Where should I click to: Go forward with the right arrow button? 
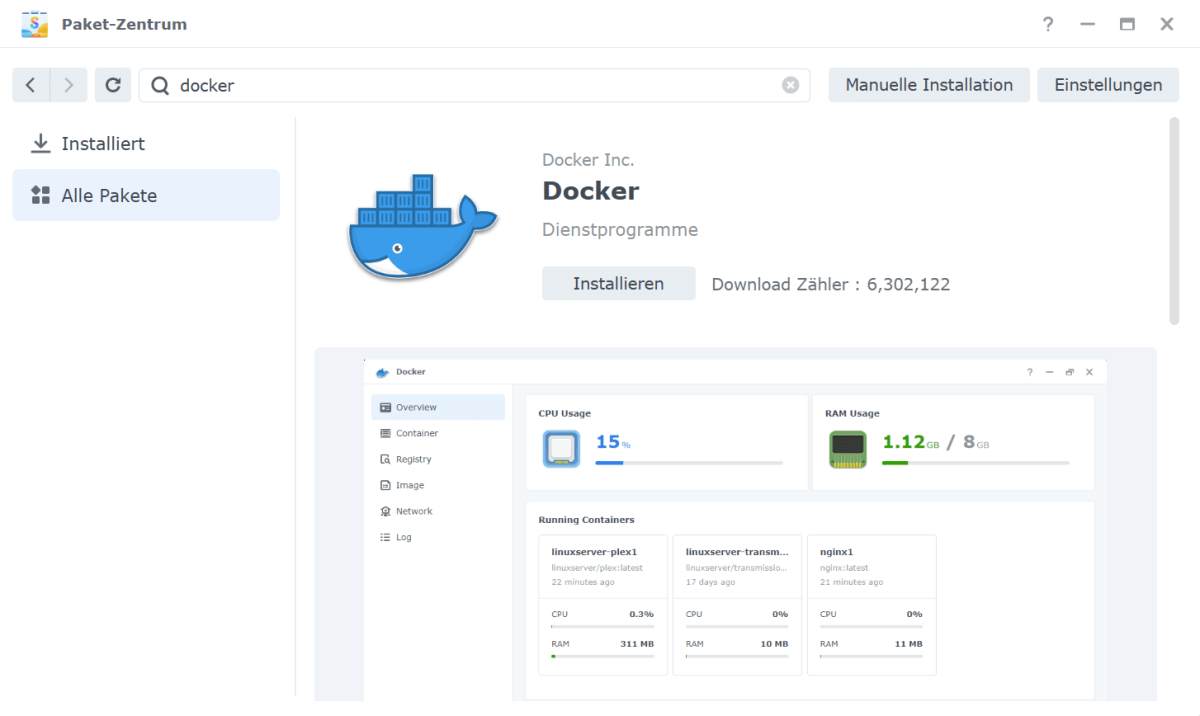(69, 85)
